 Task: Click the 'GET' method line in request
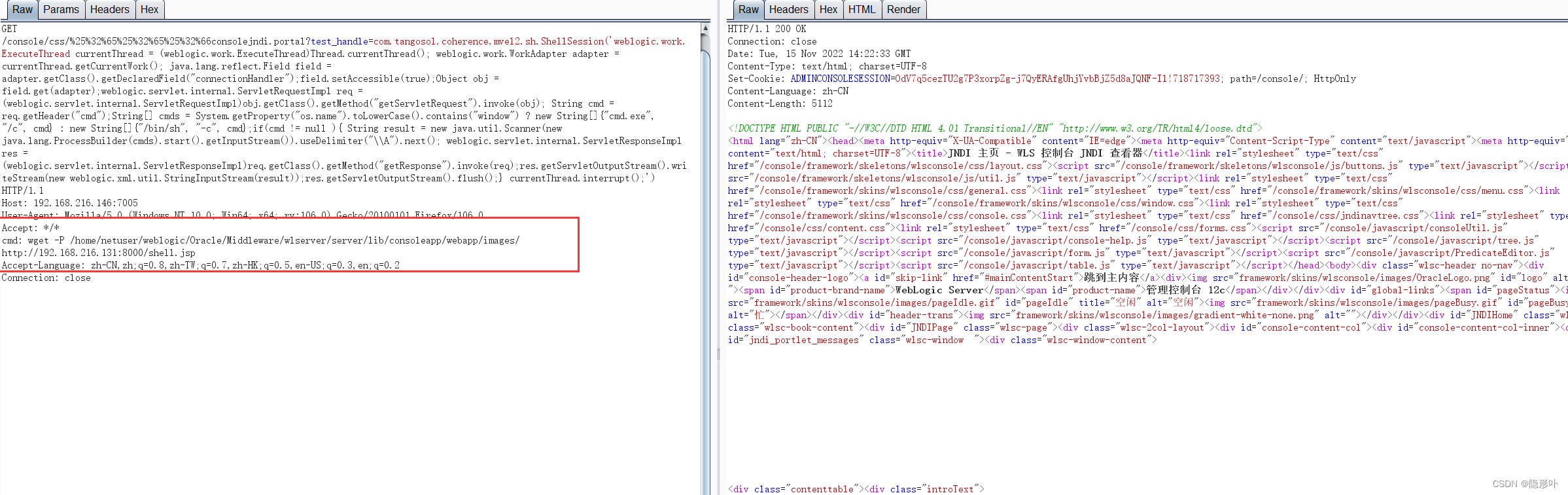(9, 29)
